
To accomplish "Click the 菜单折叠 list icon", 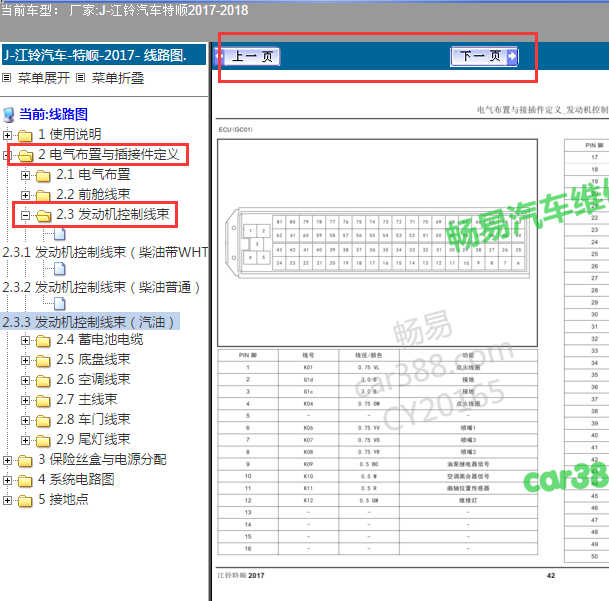I will (x=80, y=78).
